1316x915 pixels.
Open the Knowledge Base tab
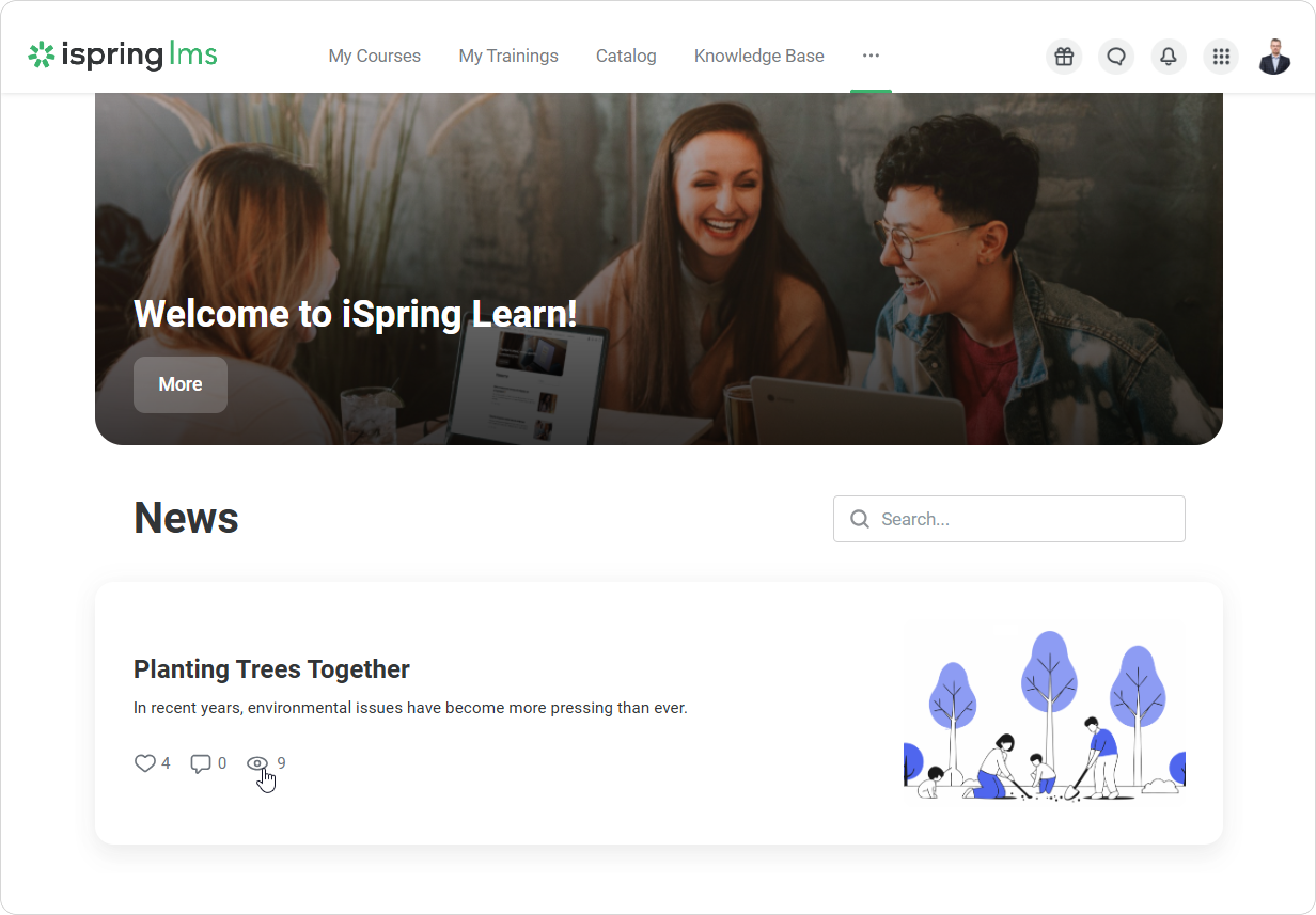point(759,56)
